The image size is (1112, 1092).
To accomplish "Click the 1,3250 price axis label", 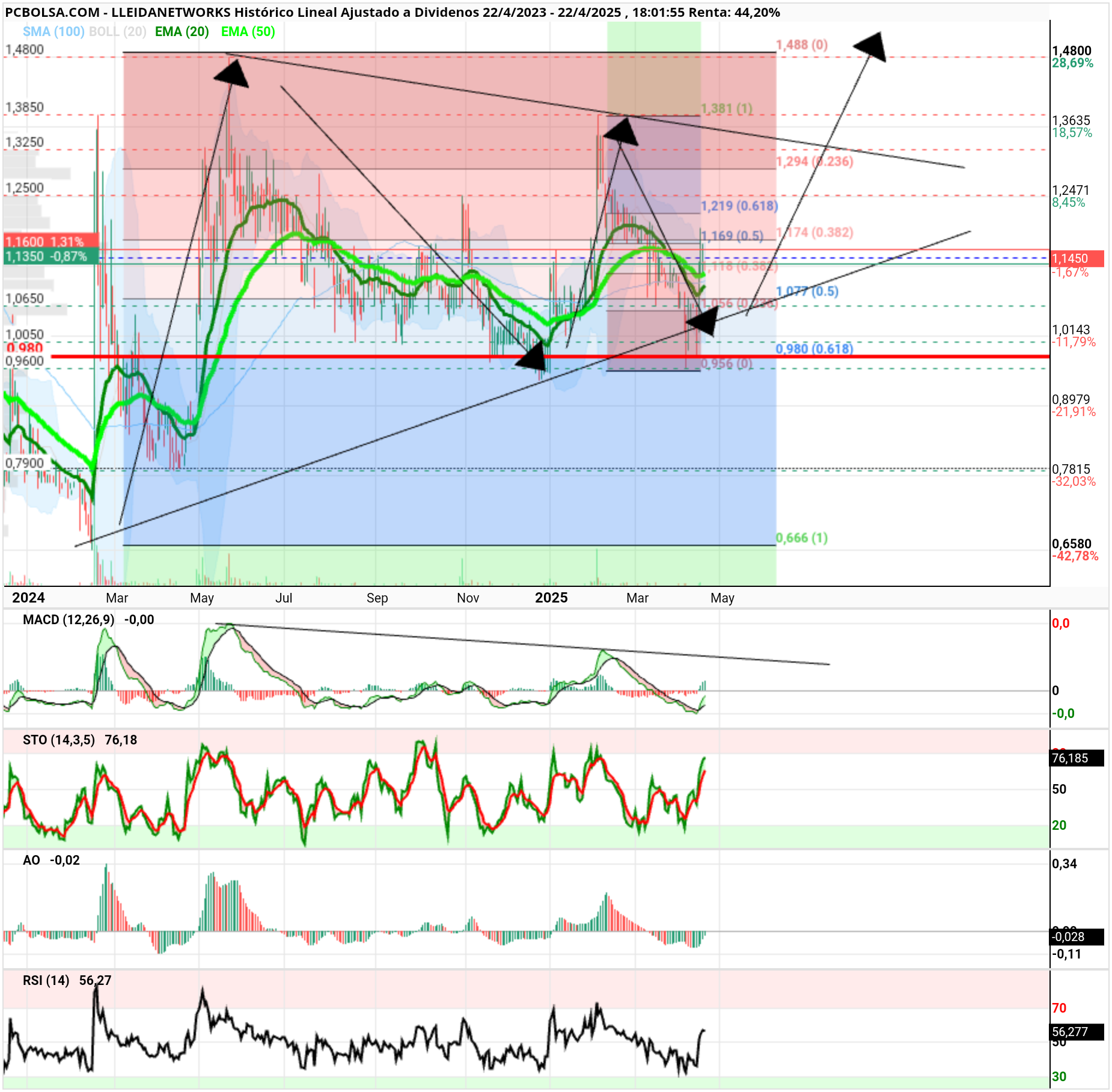I will click(25, 142).
